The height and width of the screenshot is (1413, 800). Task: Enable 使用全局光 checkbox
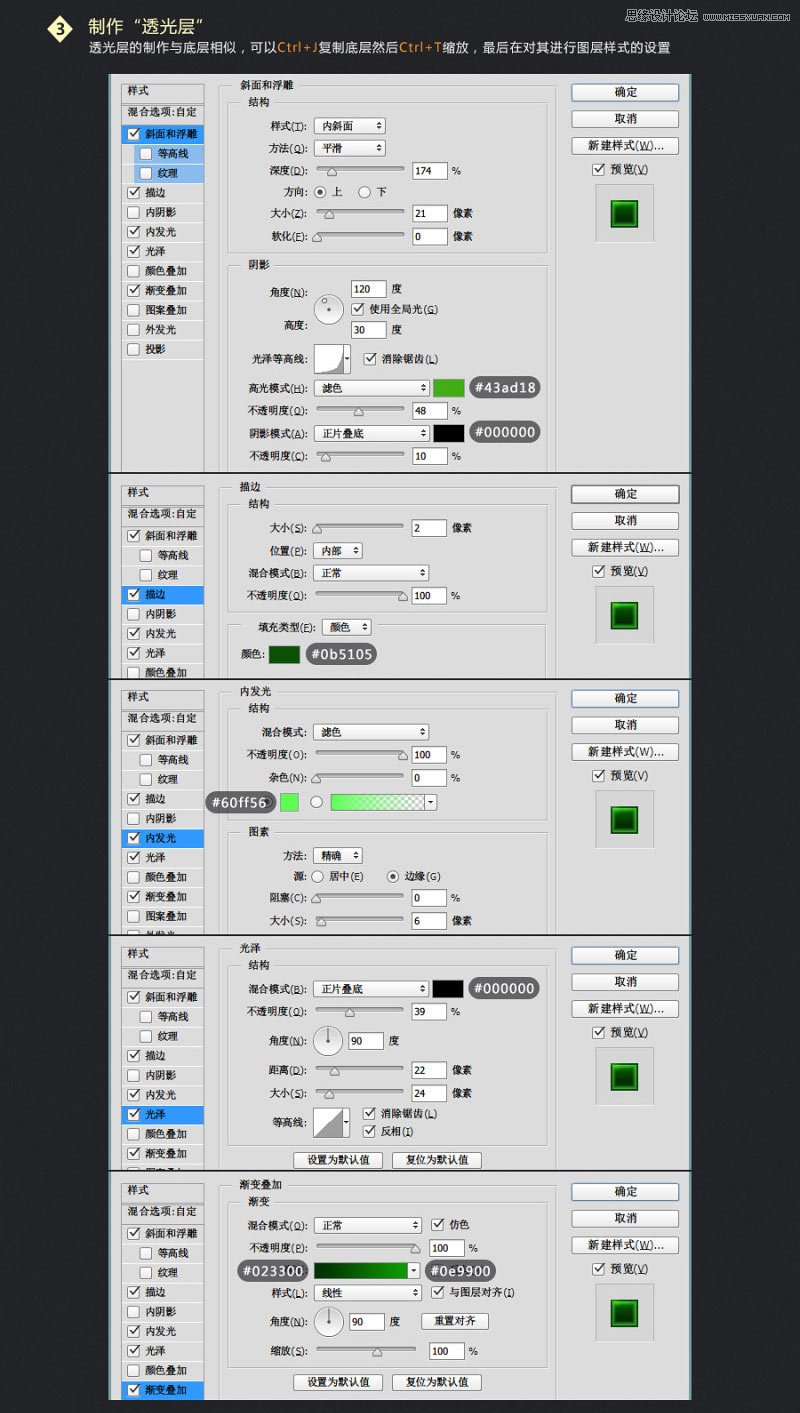(x=358, y=309)
